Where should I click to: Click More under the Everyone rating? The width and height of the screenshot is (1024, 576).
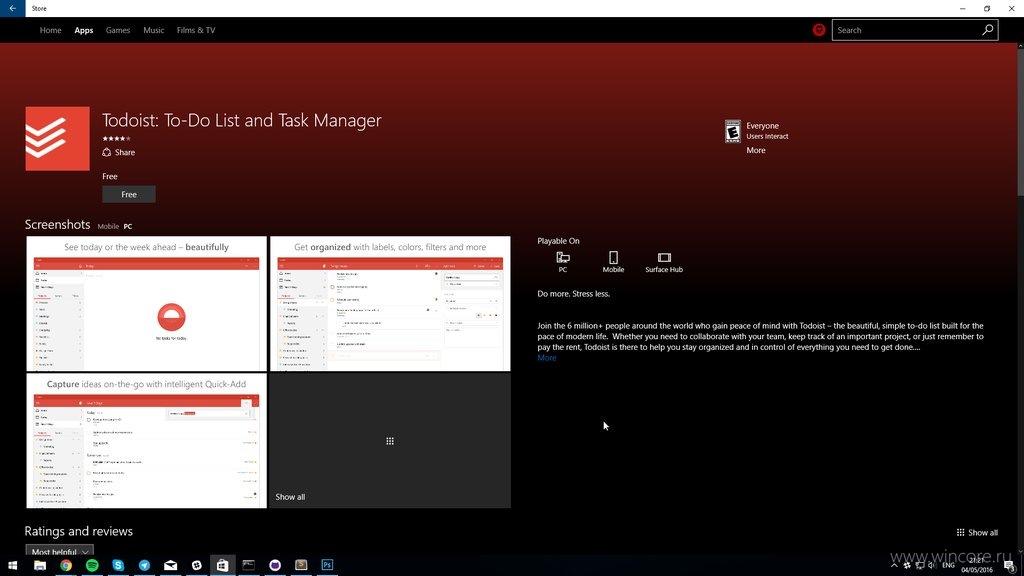(x=756, y=150)
